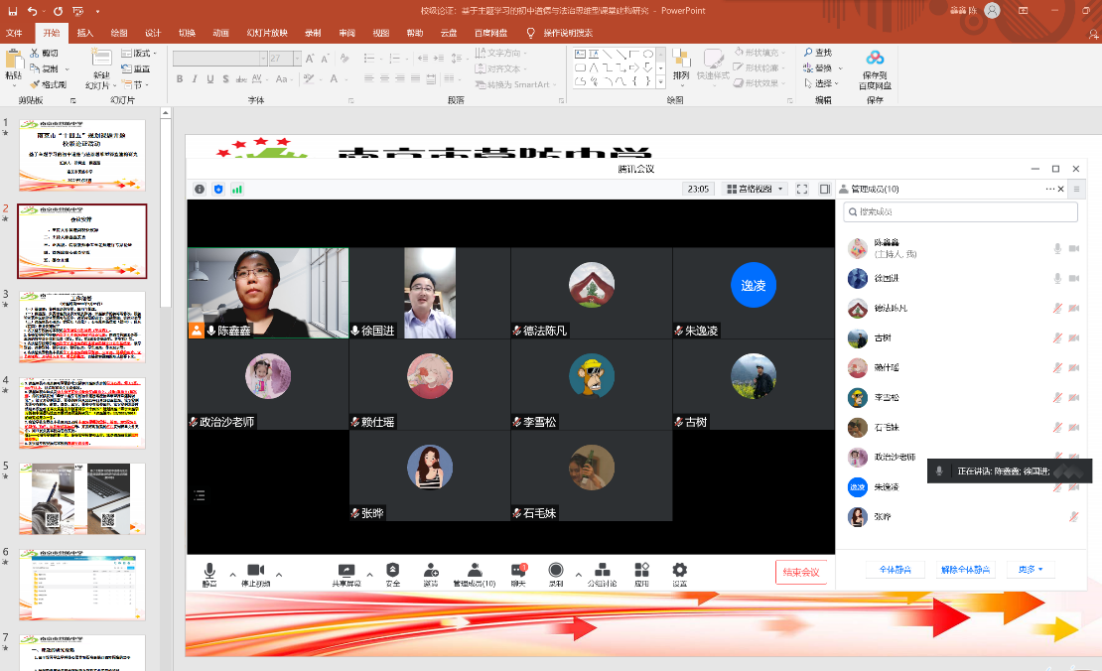The image size is (1102, 671).
Task: Open the font color picker in the ribbon
Action: (x=336, y=79)
